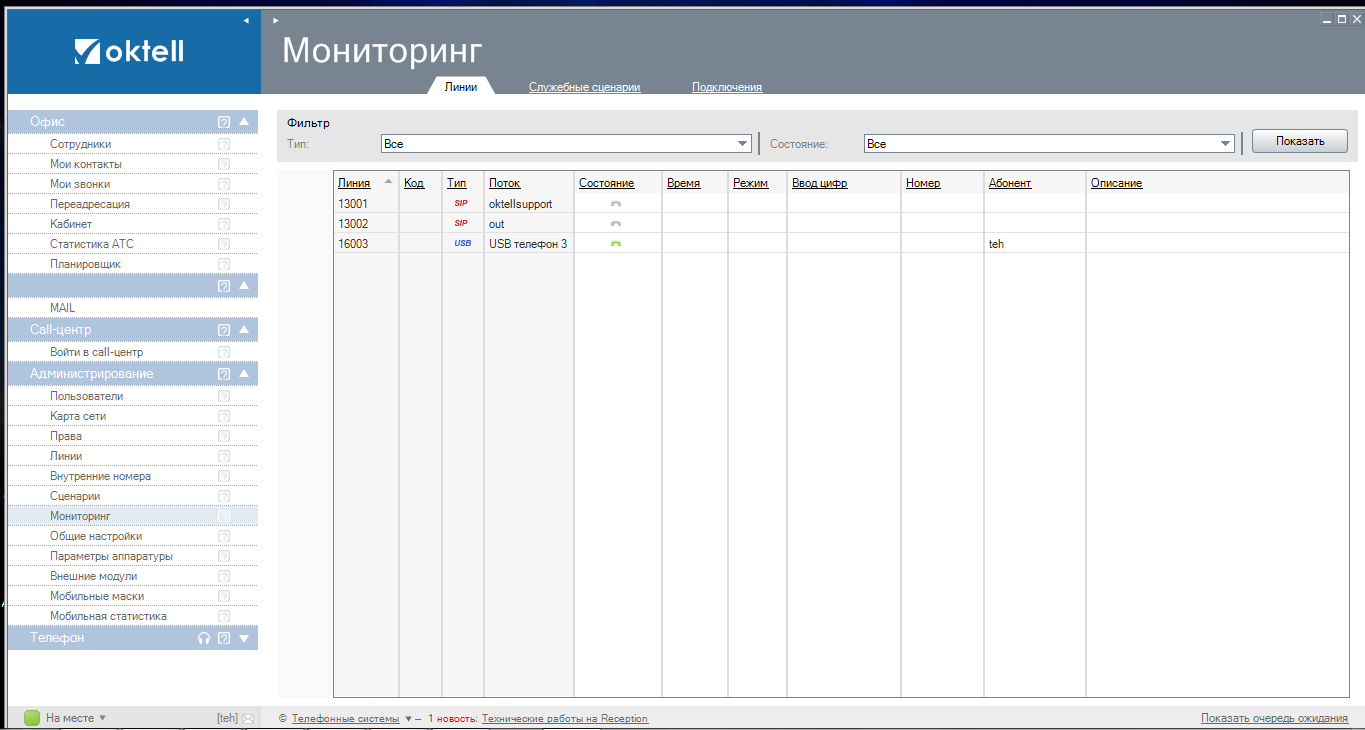Expand the Телефон section
Screen dimensions: 1365x730
coord(243,638)
